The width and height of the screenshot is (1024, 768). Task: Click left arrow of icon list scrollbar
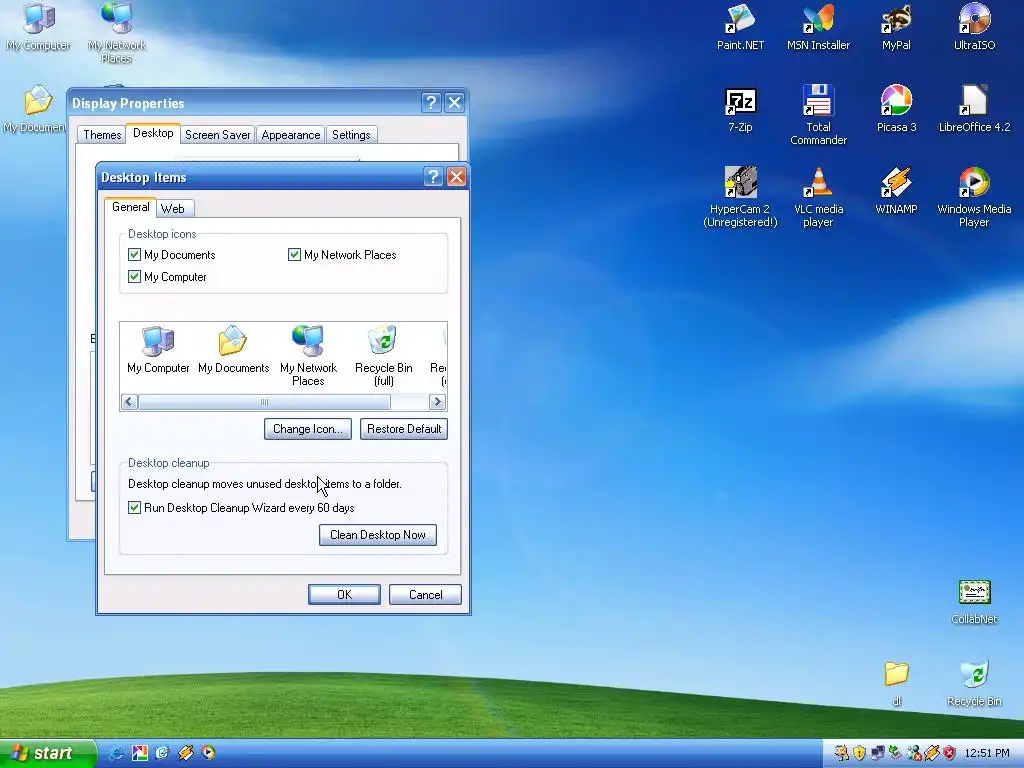tap(129, 402)
